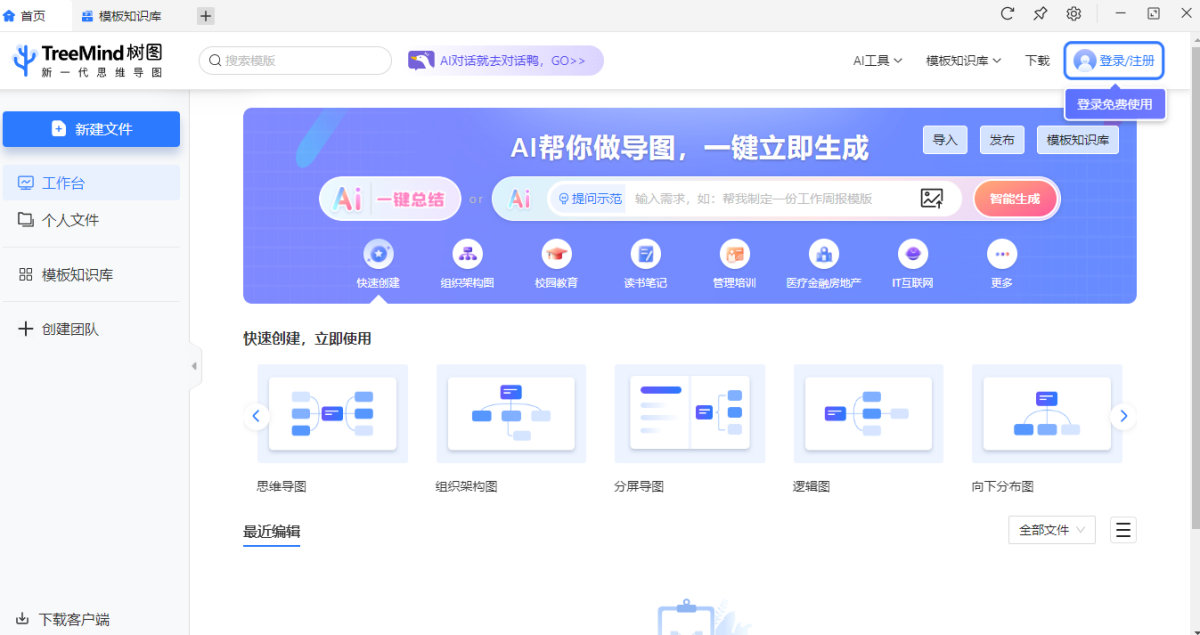
Task: Open the 更多 categories icon
Action: (1001, 254)
